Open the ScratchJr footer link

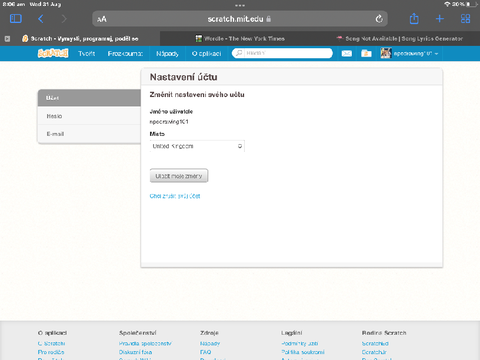[374, 352]
